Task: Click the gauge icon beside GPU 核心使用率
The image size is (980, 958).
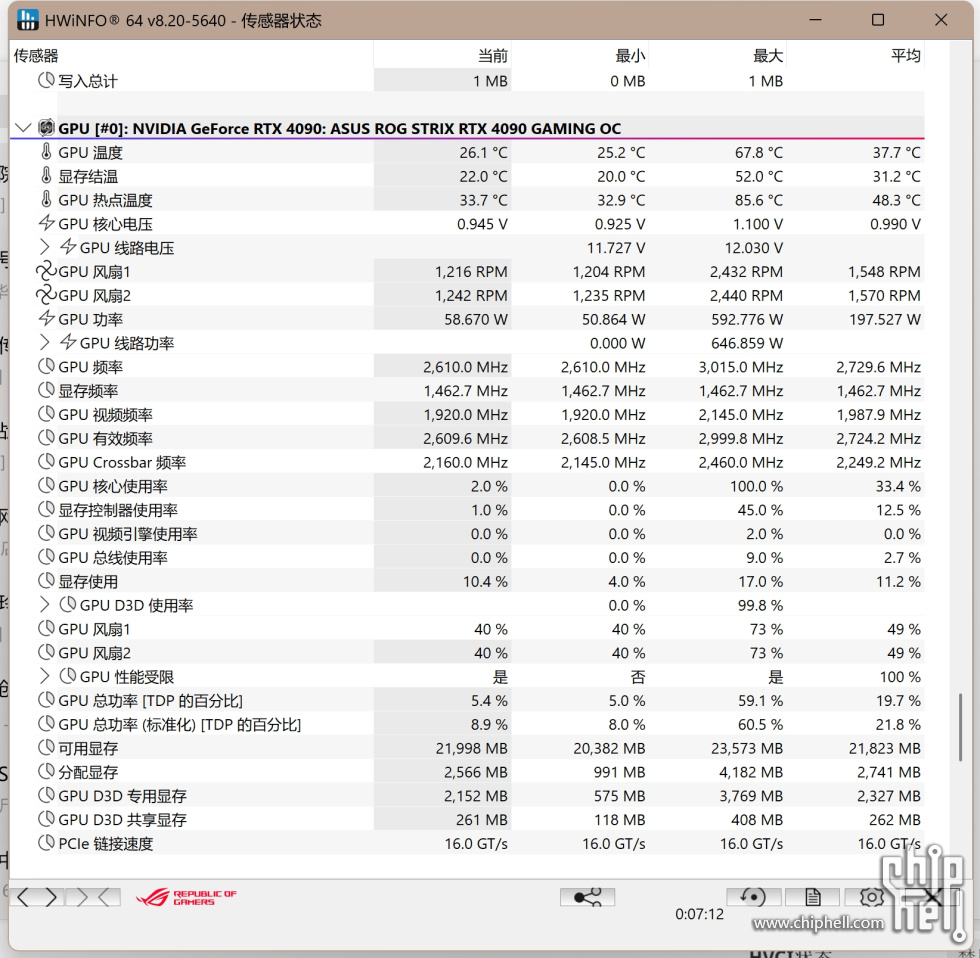Action: (46, 486)
